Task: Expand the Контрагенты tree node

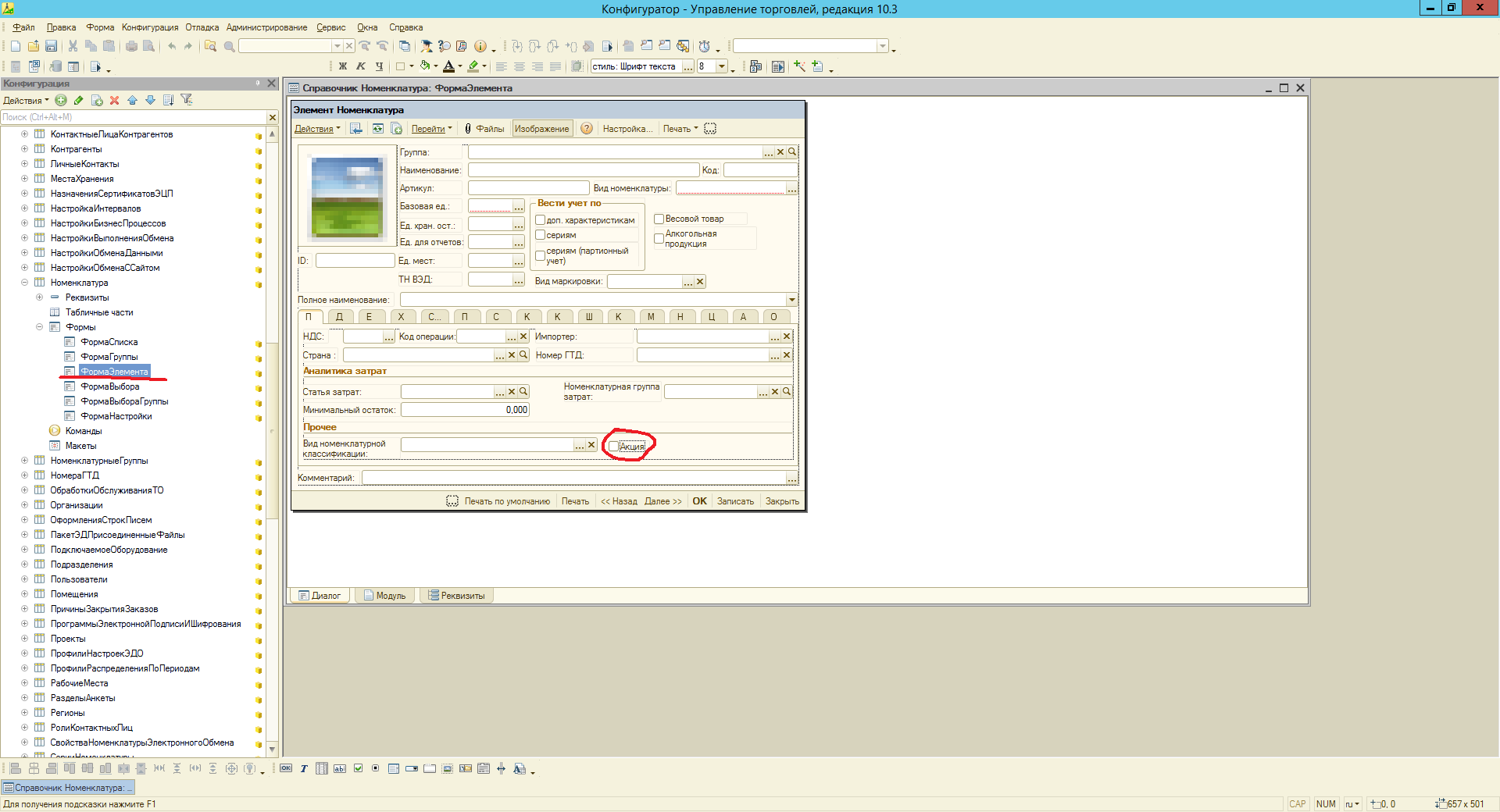Action: pos(24,149)
